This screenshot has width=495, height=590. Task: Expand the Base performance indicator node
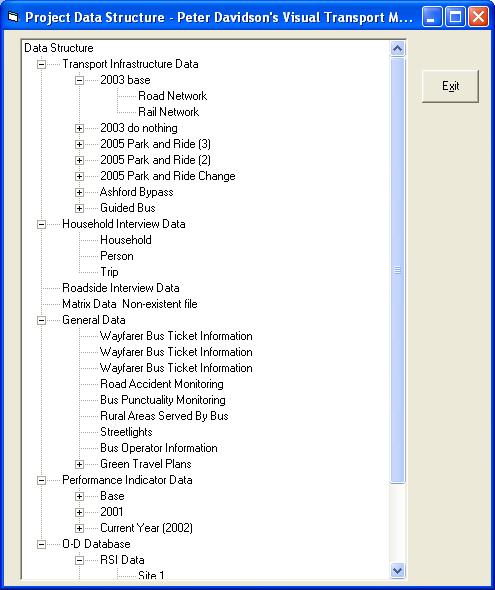(79, 496)
